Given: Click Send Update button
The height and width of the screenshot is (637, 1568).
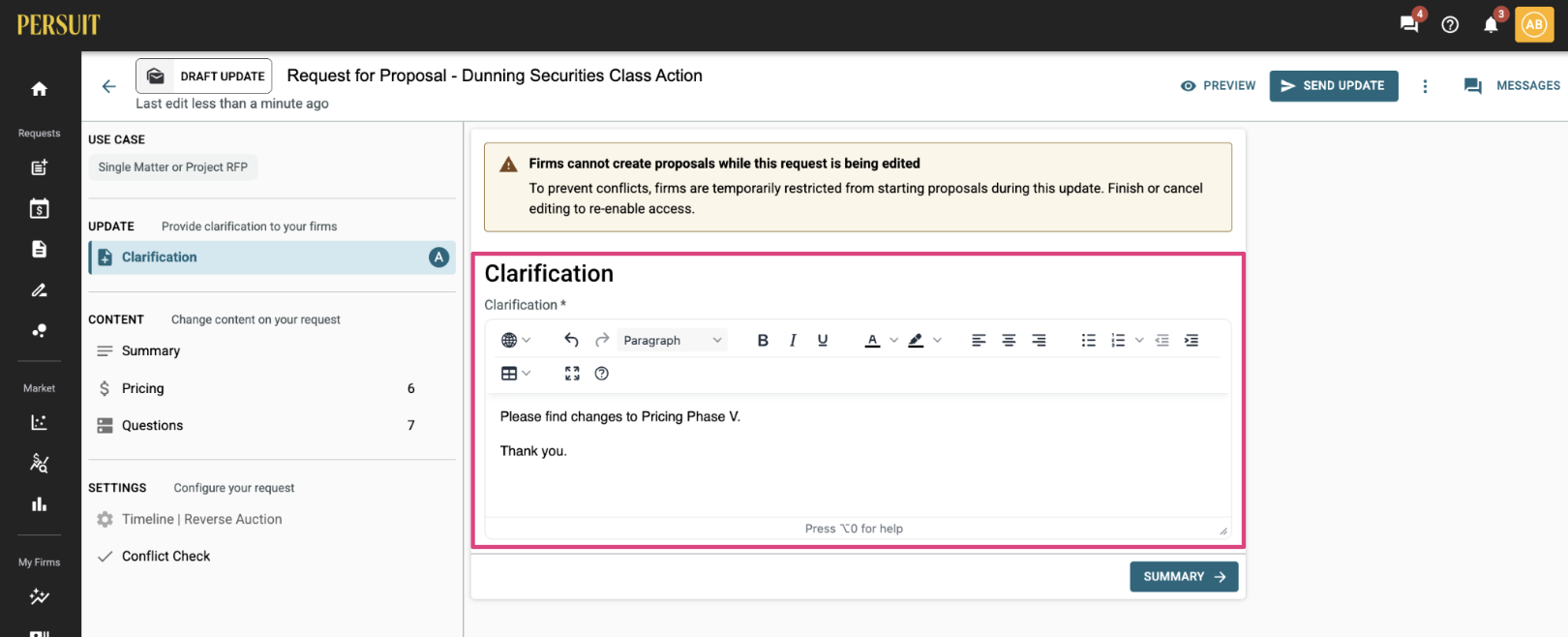Looking at the screenshot, I should (x=1334, y=86).
